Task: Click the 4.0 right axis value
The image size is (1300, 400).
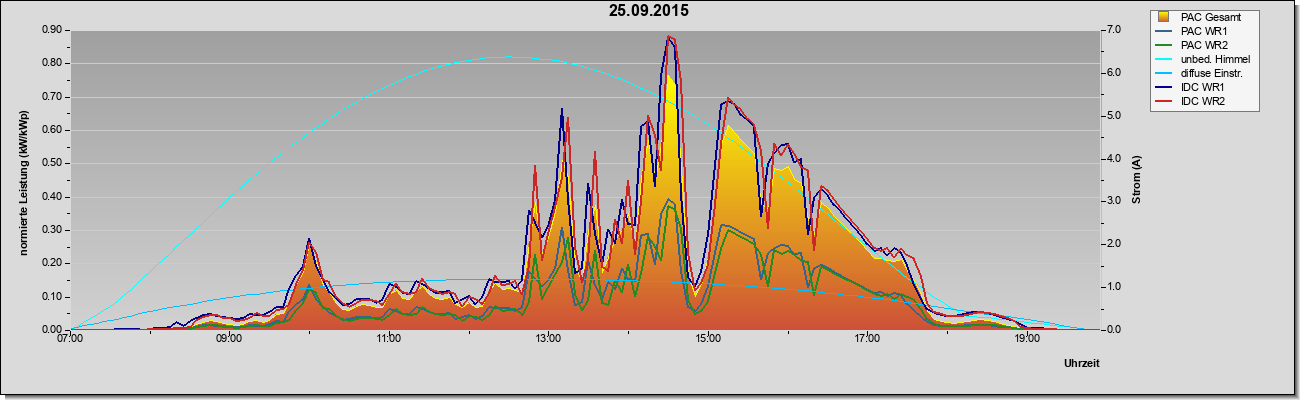Action: point(1112,159)
